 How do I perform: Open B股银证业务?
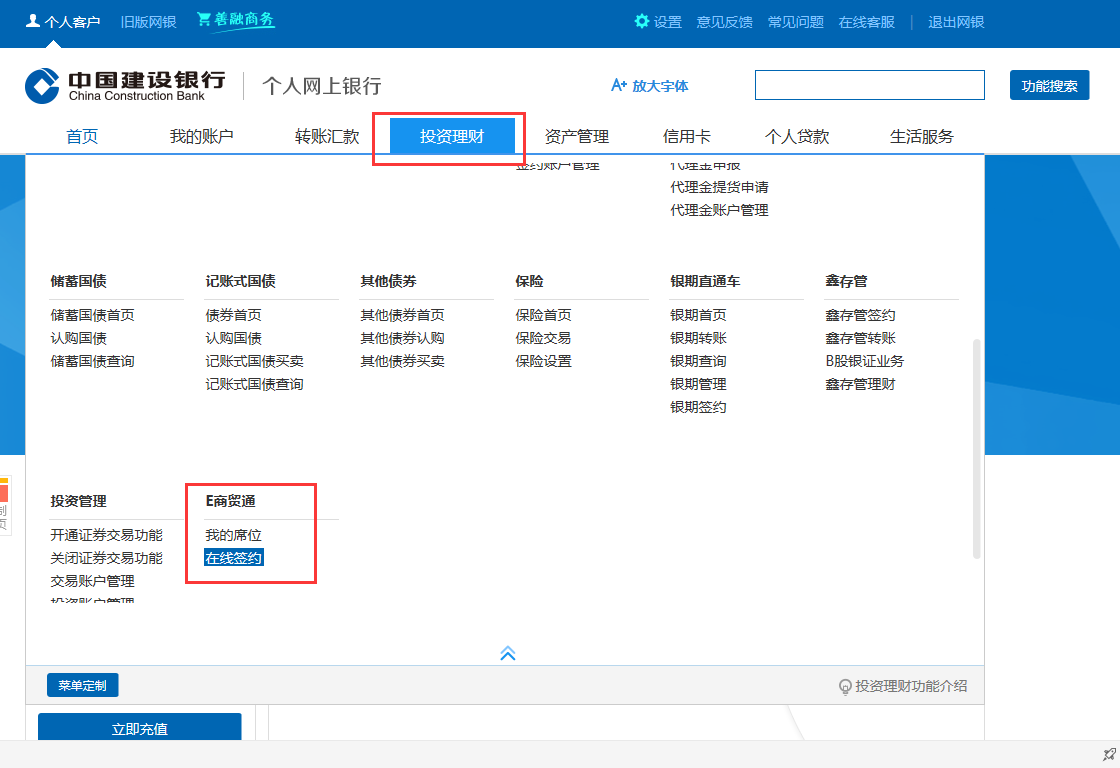(x=864, y=361)
